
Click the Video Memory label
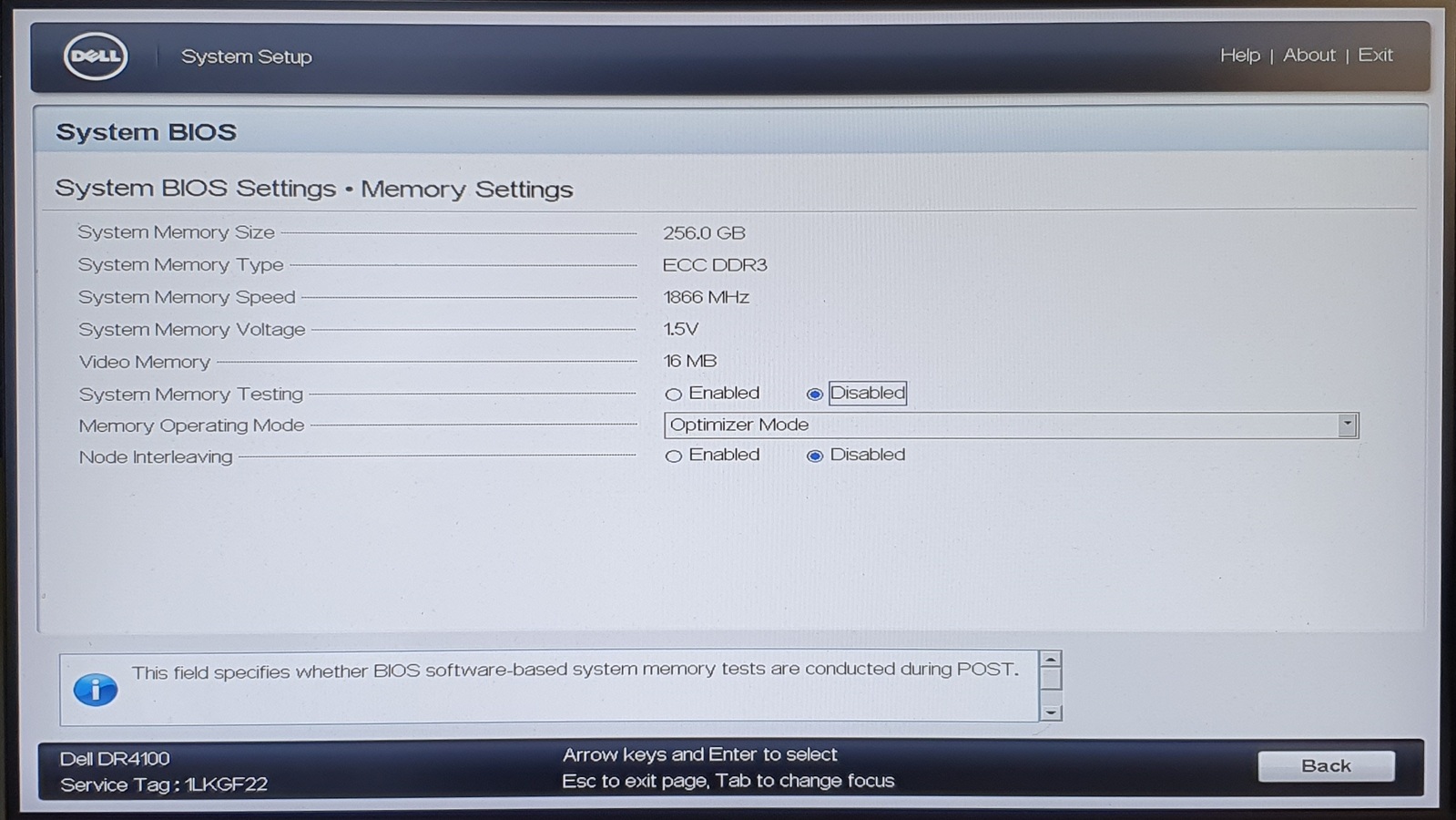pyautogui.click(x=144, y=362)
